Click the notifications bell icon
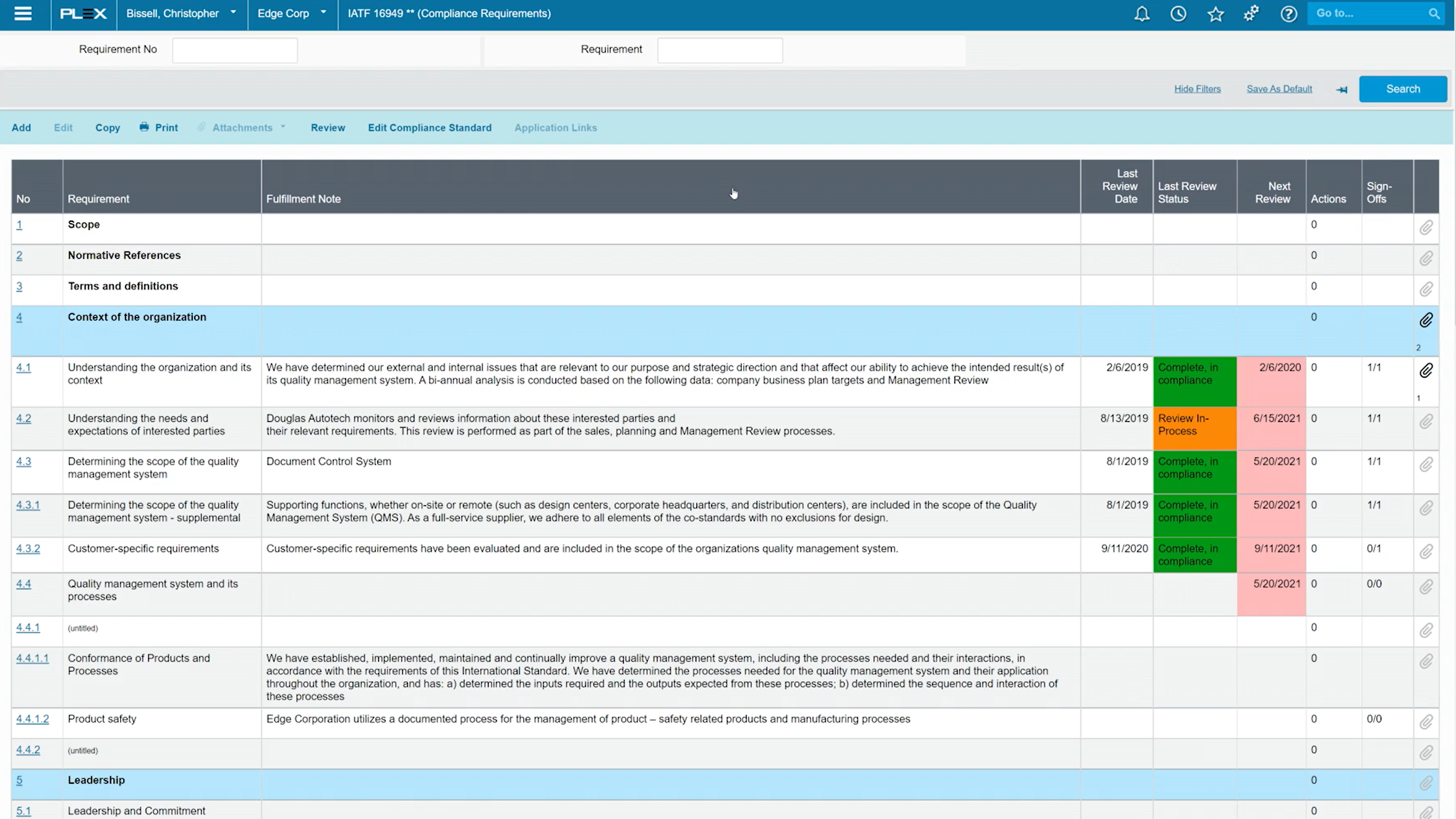Image resolution: width=1456 pixels, height=819 pixels. point(1141,14)
